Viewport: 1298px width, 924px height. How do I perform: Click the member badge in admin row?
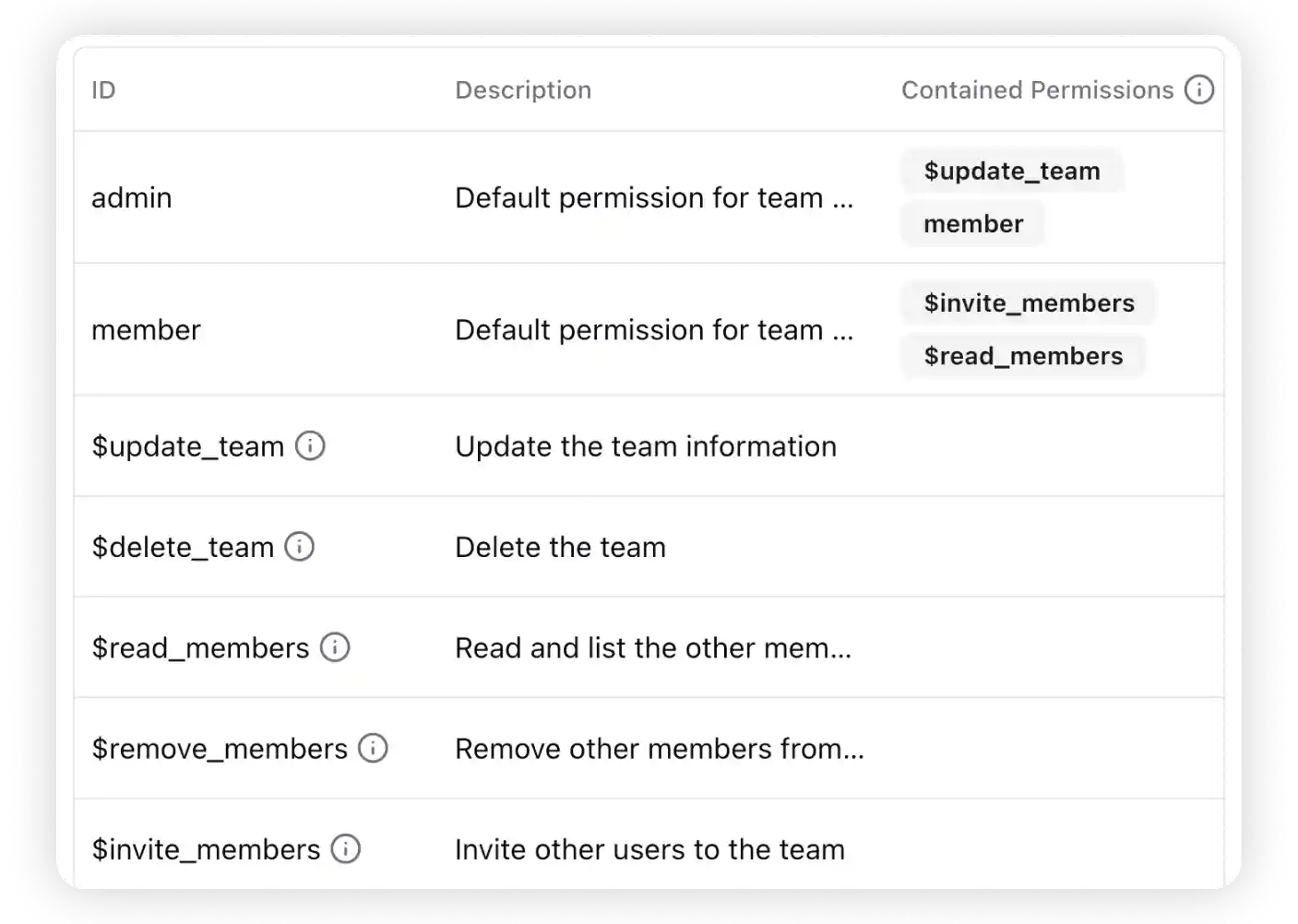pos(973,224)
